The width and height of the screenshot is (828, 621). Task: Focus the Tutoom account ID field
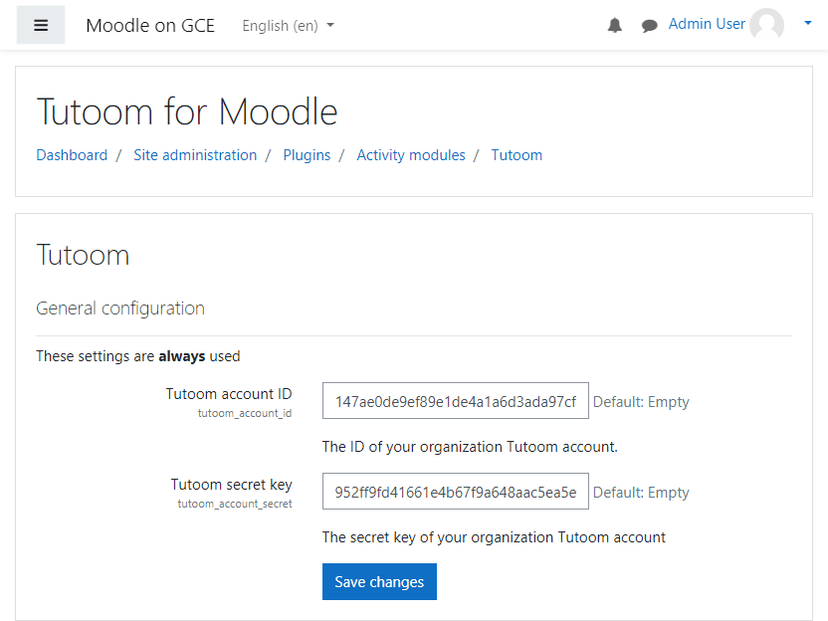455,401
